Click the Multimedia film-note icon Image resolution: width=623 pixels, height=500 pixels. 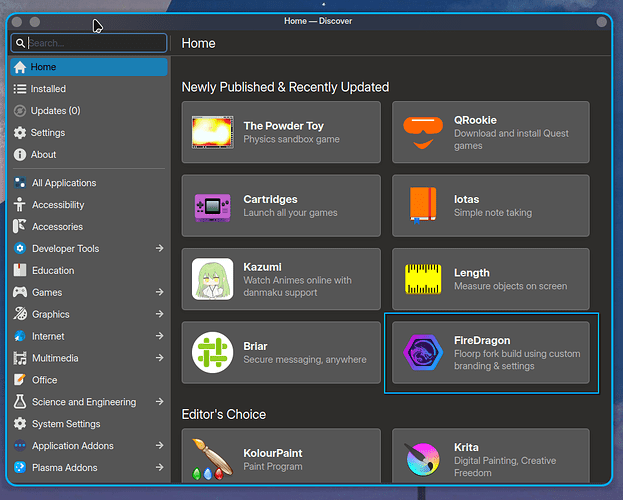[20, 358]
